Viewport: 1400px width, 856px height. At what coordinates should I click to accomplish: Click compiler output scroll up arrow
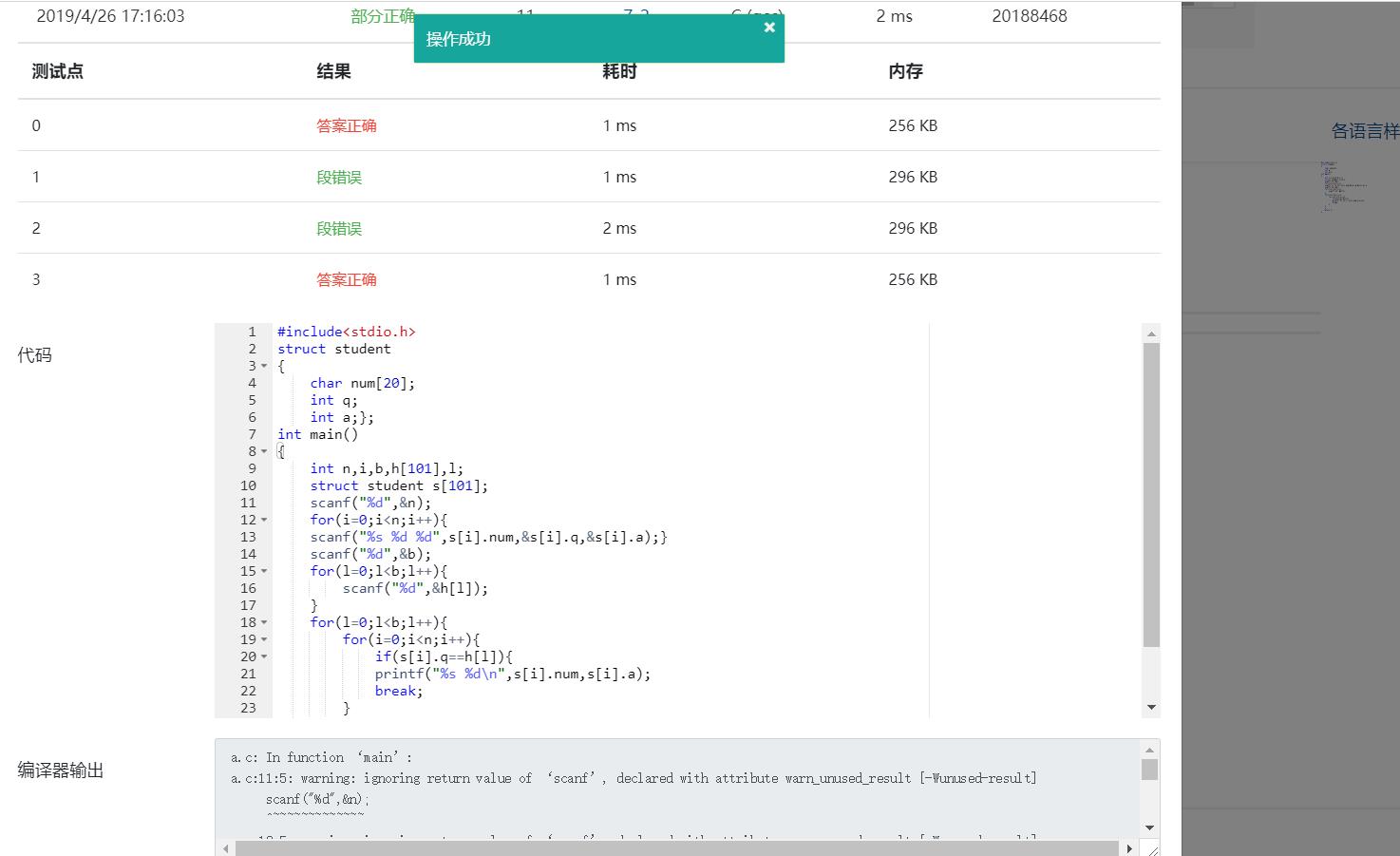[1149, 750]
